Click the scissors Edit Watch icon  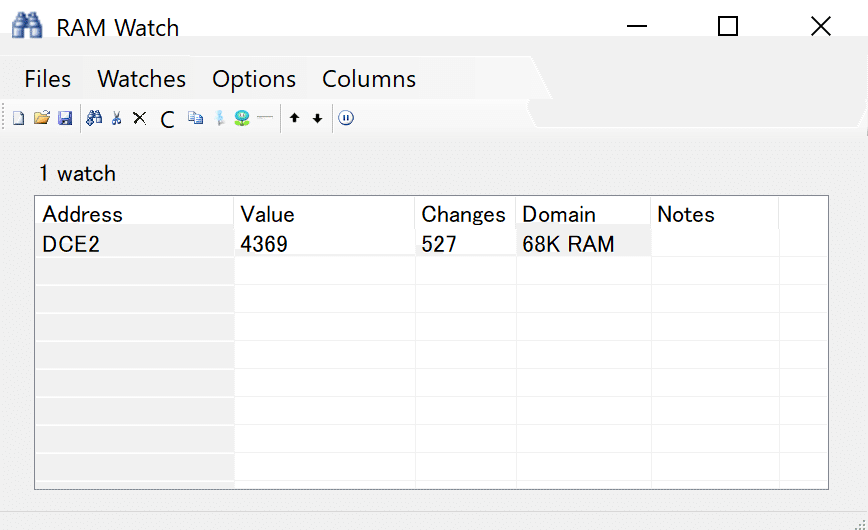[x=116, y=118]
